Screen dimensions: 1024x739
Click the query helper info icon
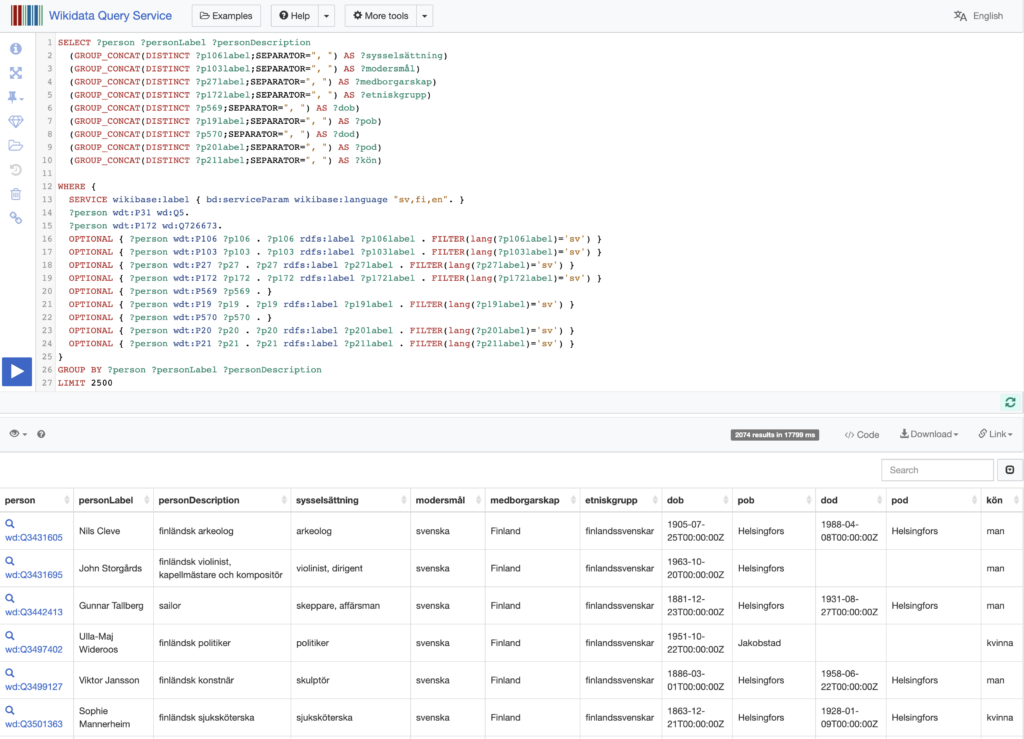(x=16, y=49)
